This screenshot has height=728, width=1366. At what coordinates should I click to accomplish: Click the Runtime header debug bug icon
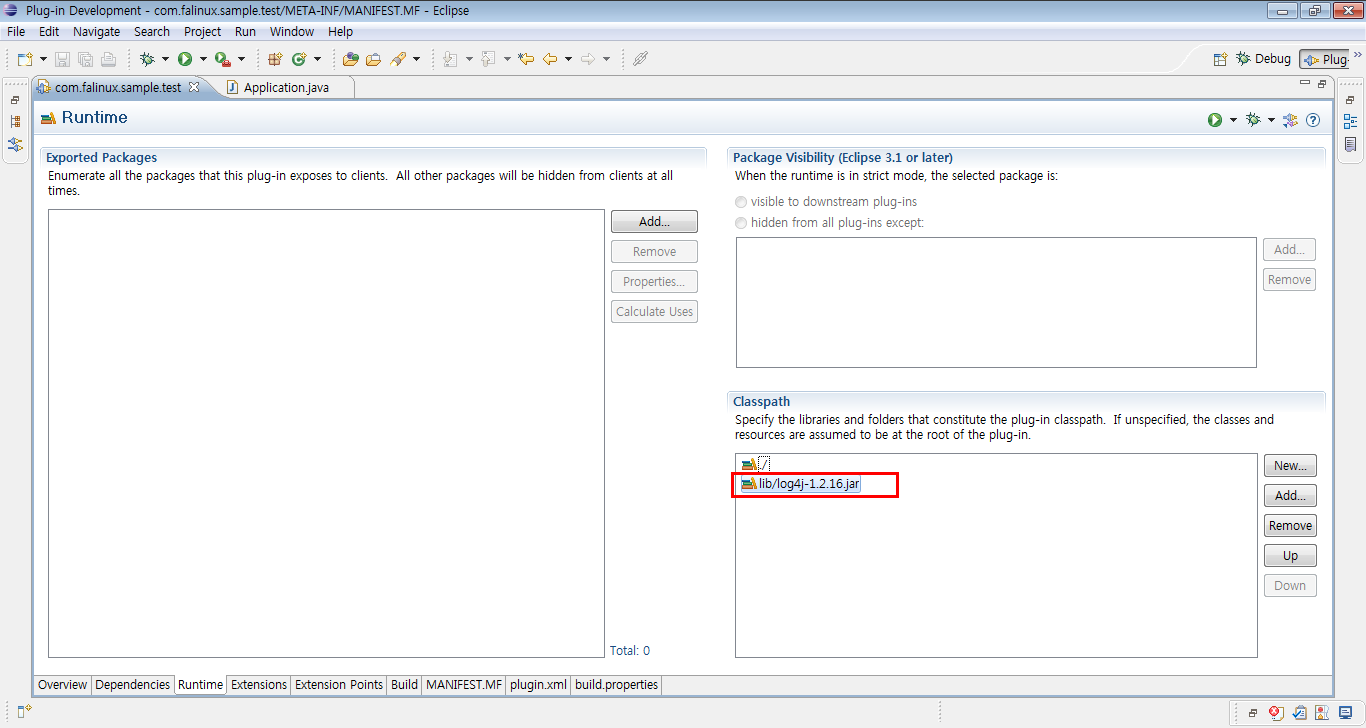(1253, 120)
